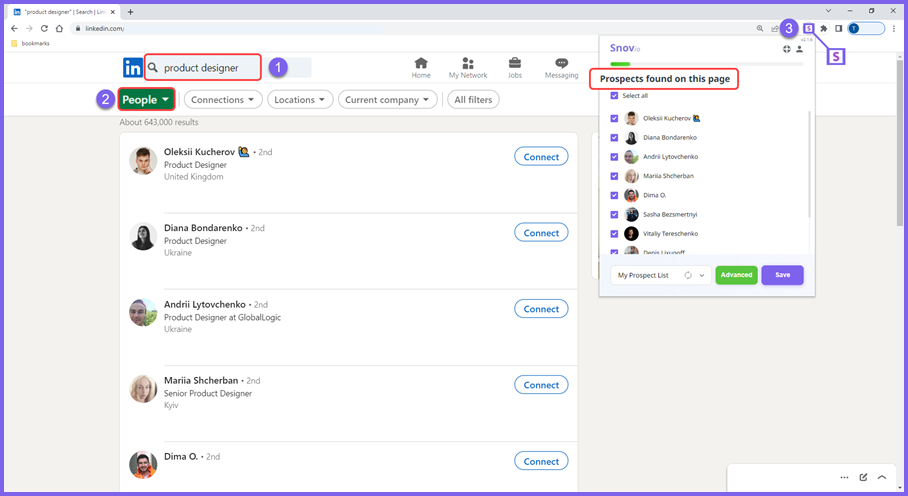Connect with Mariia Shcherban
The image size is (908, 496).
coord(541,385)
